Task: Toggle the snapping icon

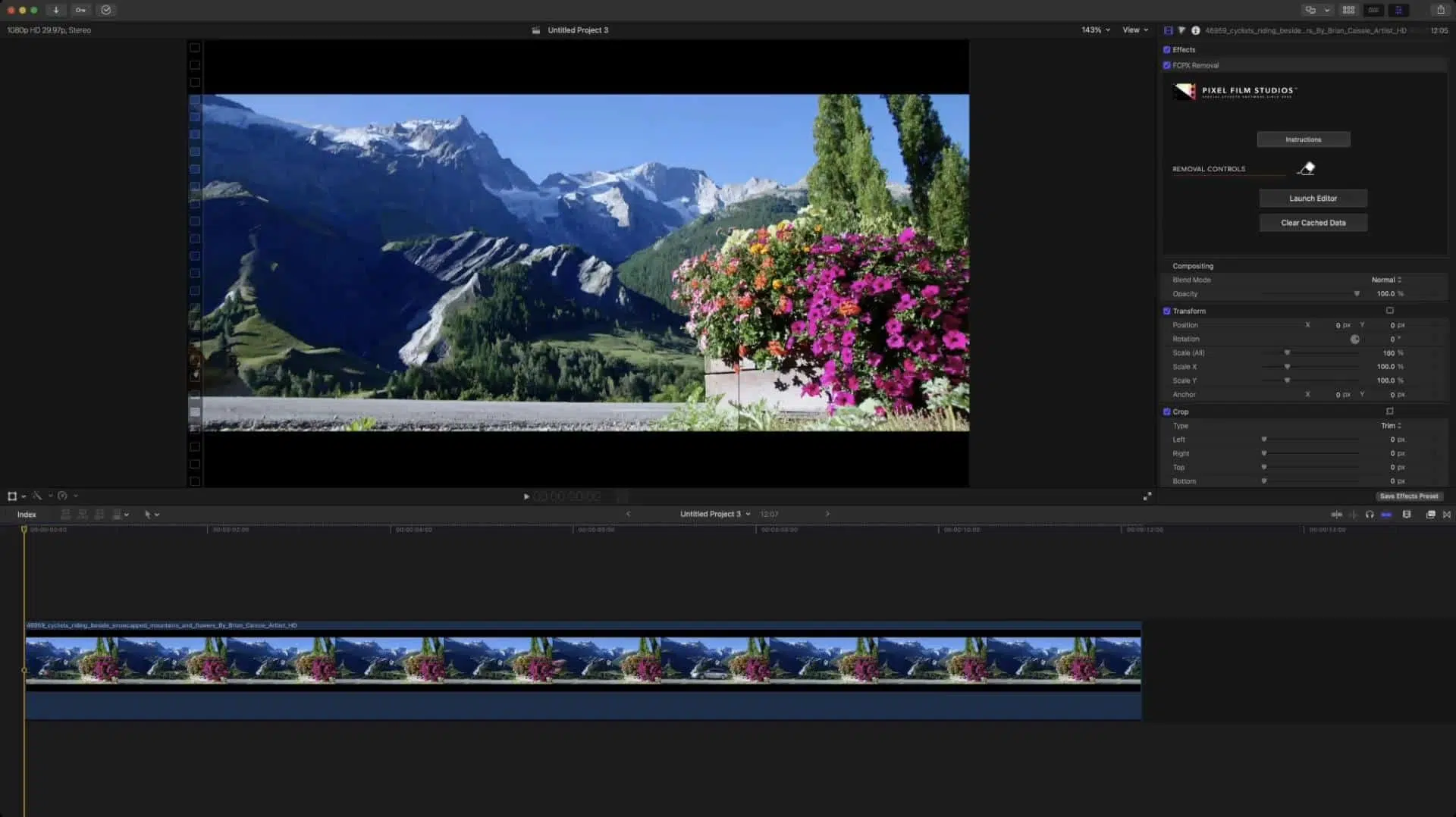Action: (x=1386, y=515)
